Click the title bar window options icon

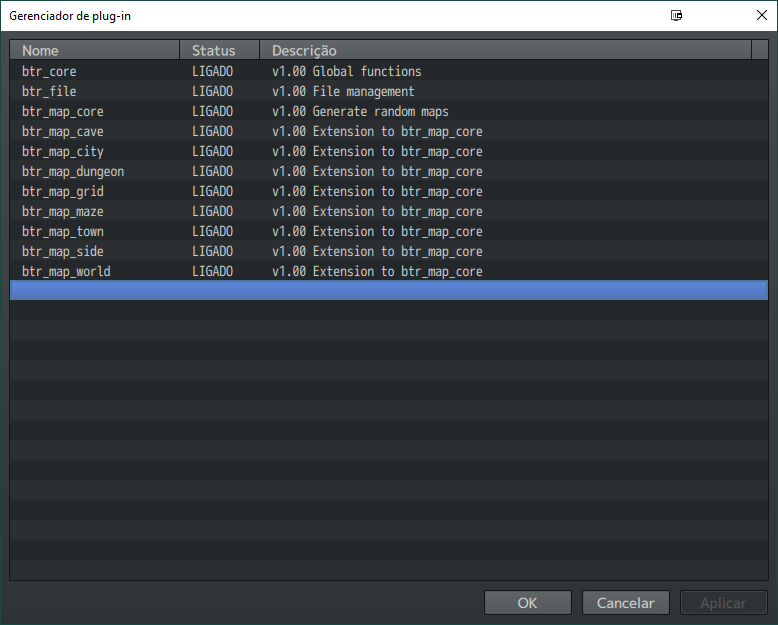click(676, 15)
